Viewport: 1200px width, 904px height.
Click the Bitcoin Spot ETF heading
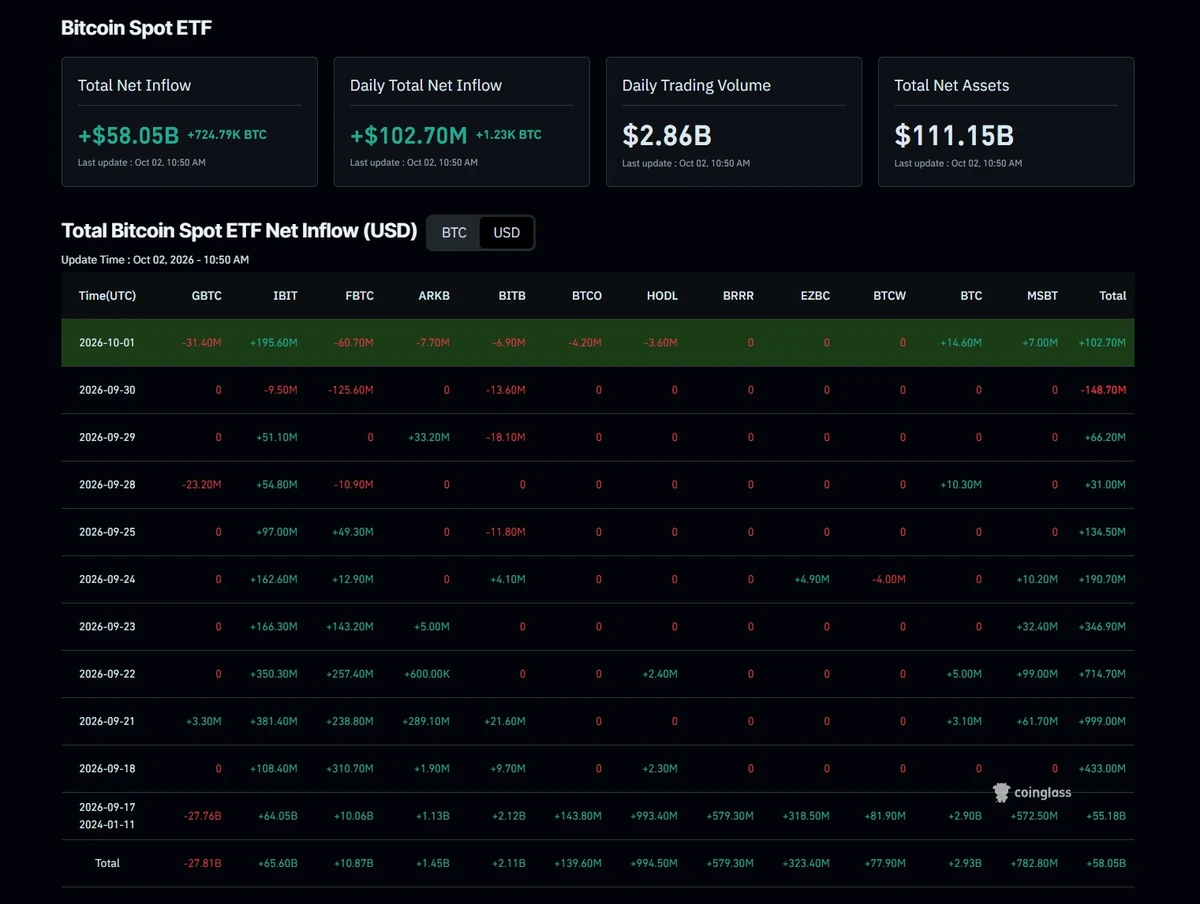(136, 28)
